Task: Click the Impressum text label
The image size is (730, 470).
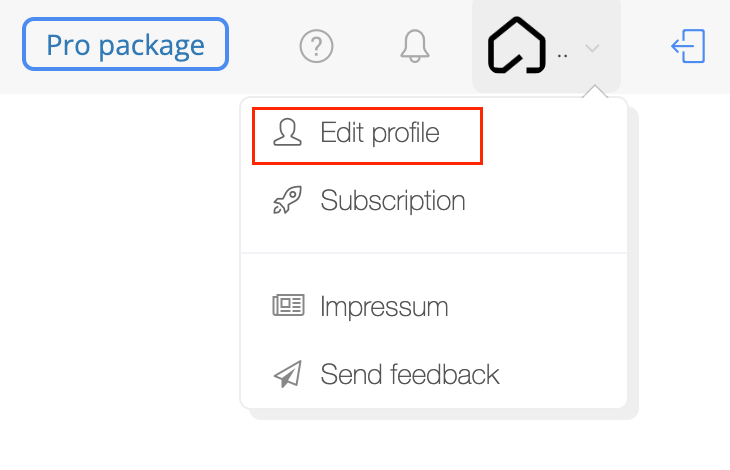Action: coord(384,307)
